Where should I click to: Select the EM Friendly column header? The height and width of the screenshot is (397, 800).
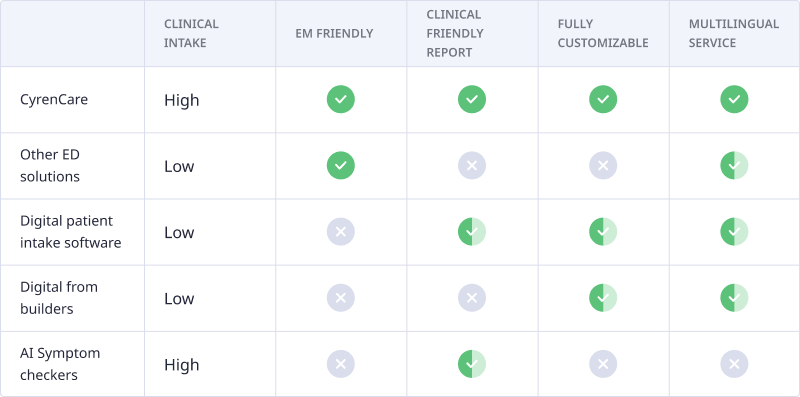point(334,34)
